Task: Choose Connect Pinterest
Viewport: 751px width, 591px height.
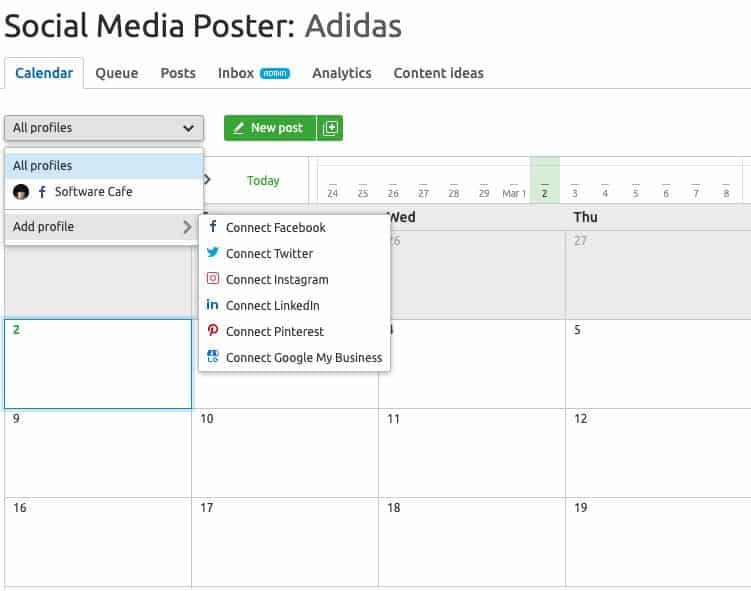Action: point(294,331)
